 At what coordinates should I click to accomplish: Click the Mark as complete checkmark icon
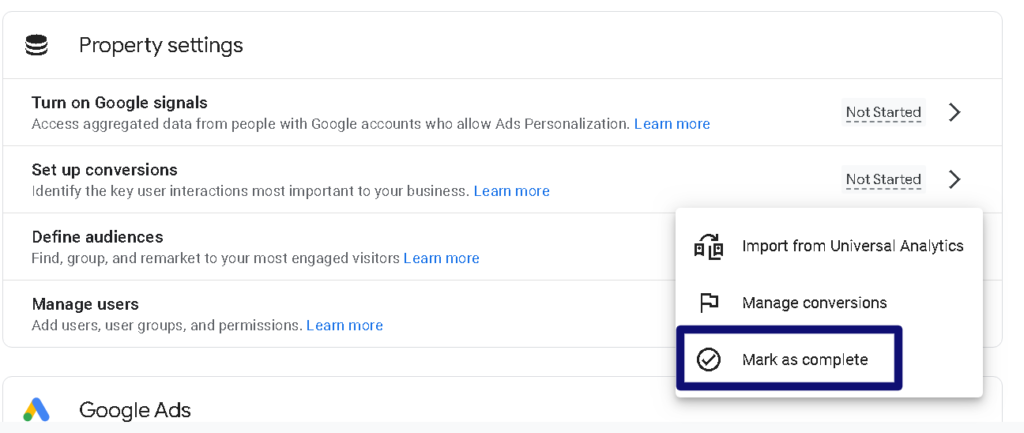tap(709, 359)
